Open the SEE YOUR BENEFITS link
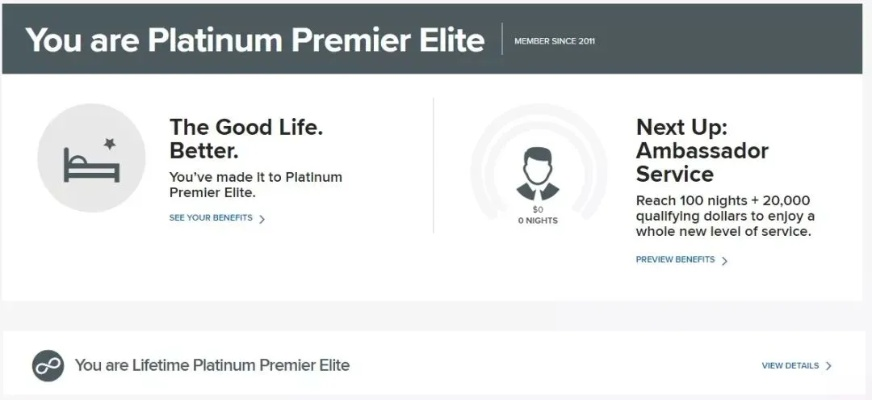 [x=211, y=218]
